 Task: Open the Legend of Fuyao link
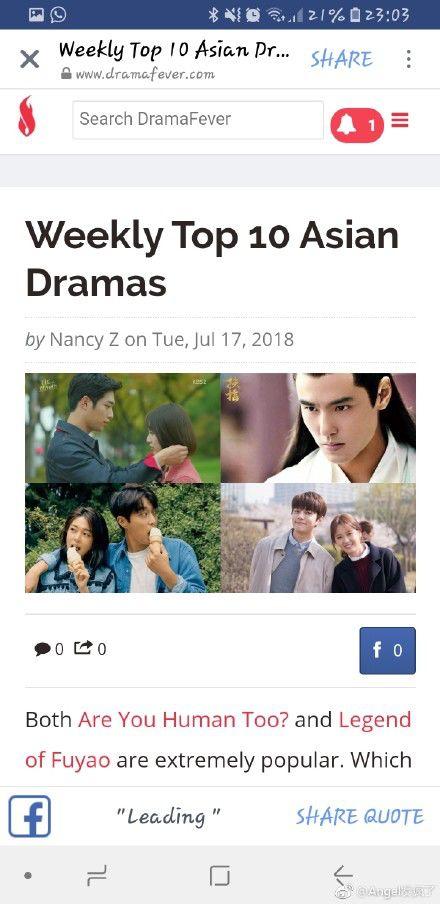[218, 740]
